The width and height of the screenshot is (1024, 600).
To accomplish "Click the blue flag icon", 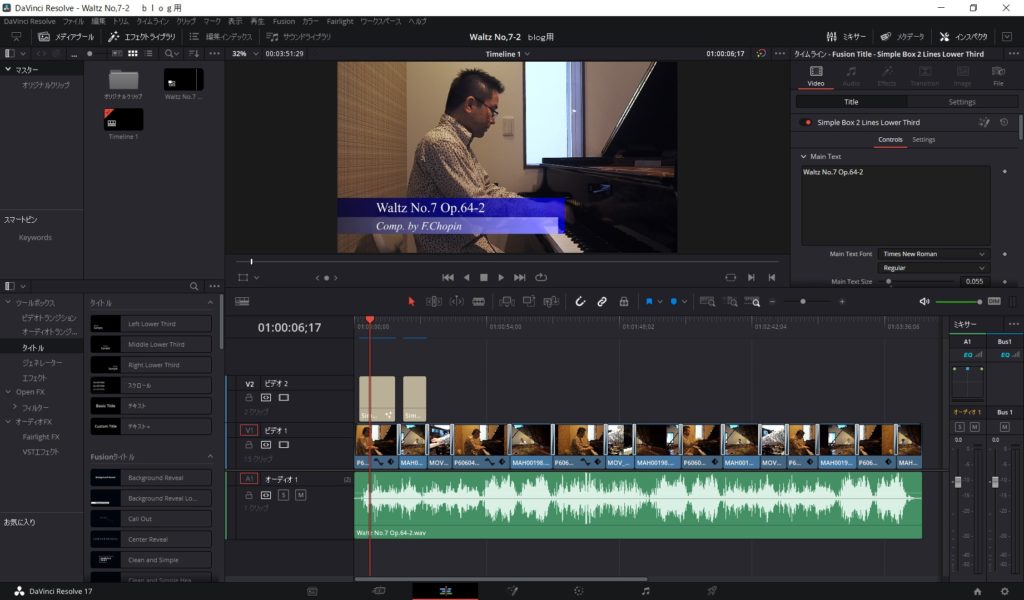I will click(649, 301).
